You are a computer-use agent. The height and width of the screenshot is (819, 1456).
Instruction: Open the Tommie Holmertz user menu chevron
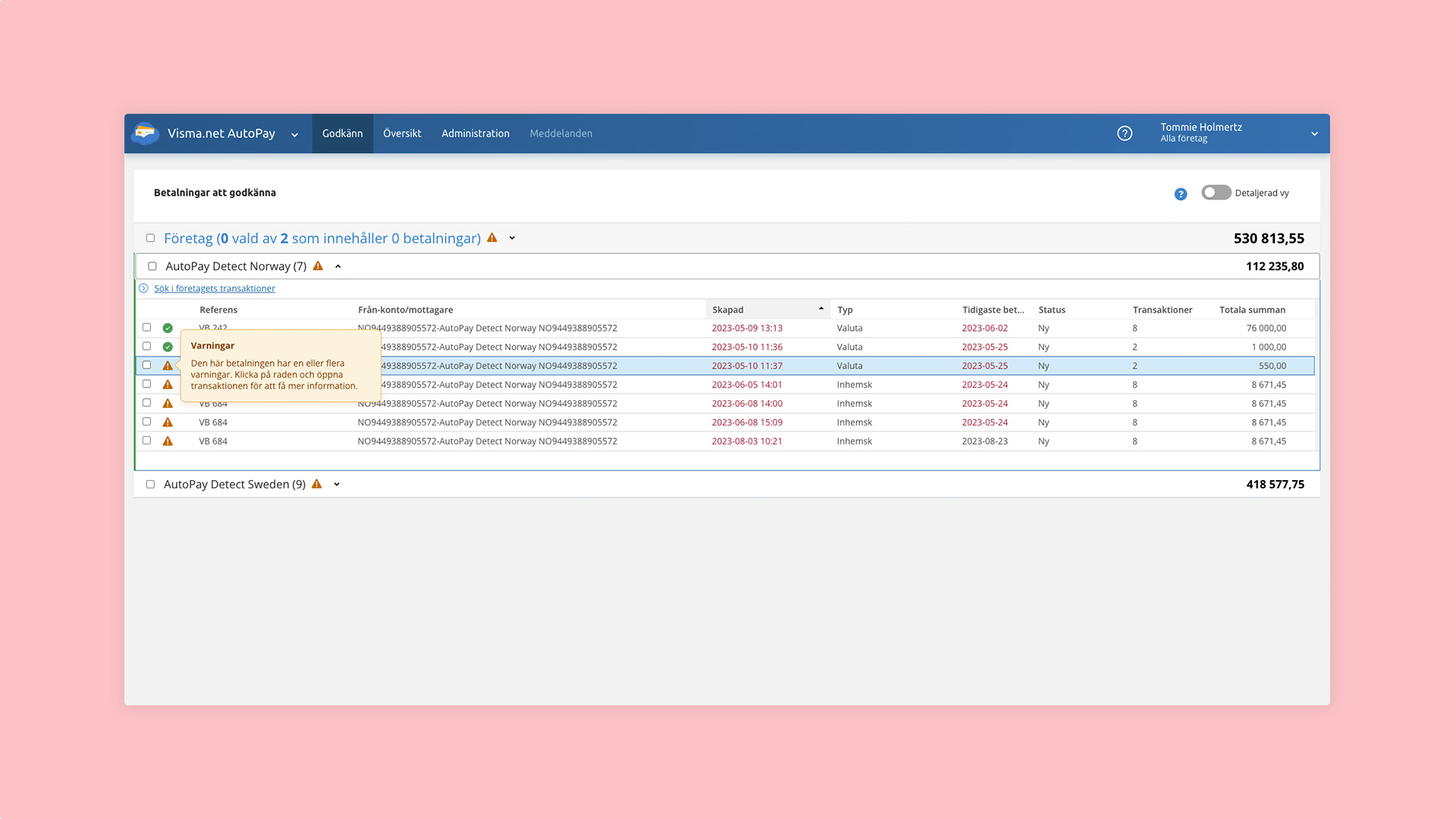[x=1314, y=134]
